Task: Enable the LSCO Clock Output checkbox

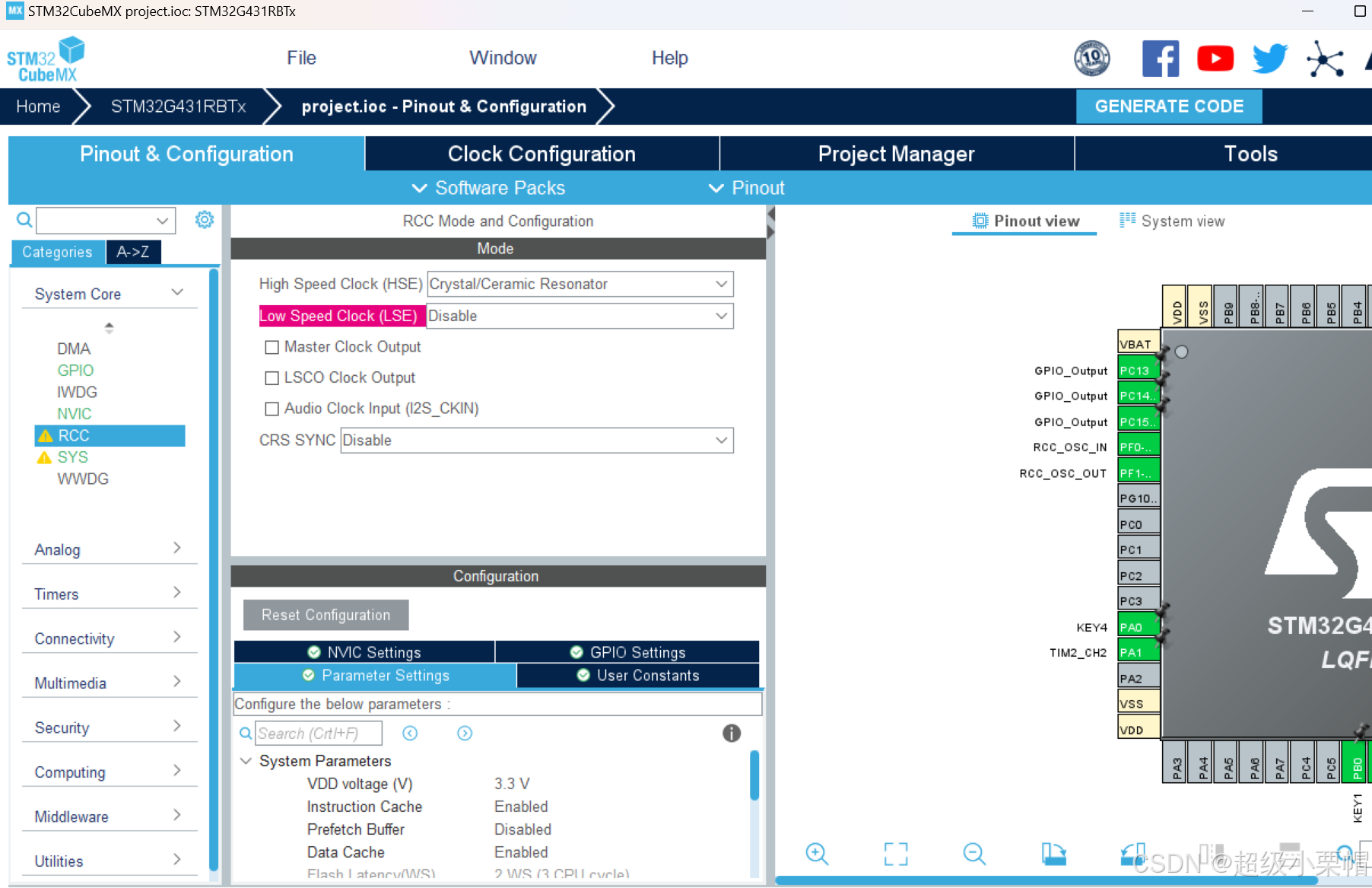Action: point(272,378)
